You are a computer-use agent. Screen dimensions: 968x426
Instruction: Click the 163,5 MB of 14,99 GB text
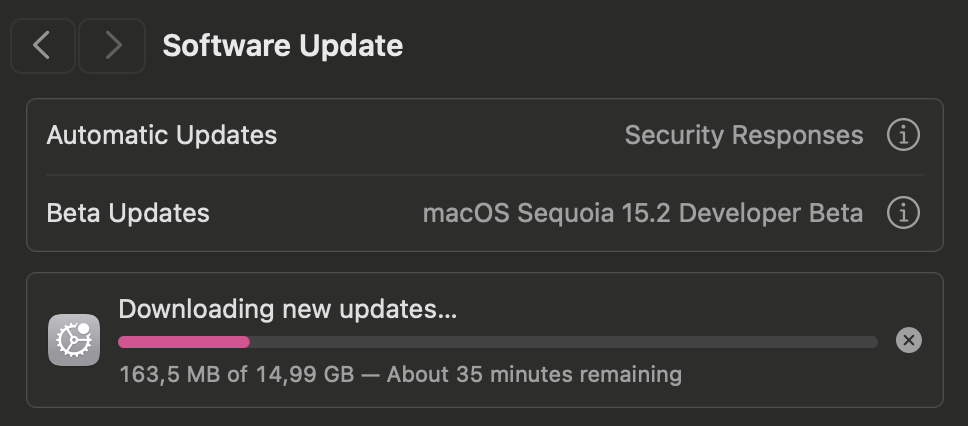(x=236, y=374)
